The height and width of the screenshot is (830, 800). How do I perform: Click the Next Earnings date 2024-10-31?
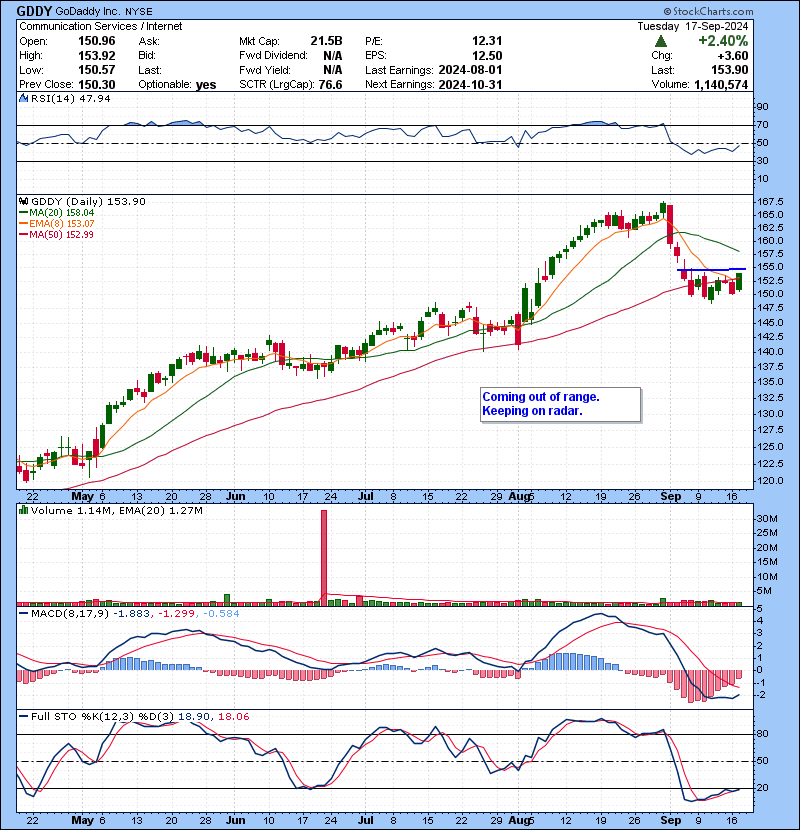pos(470,84)
